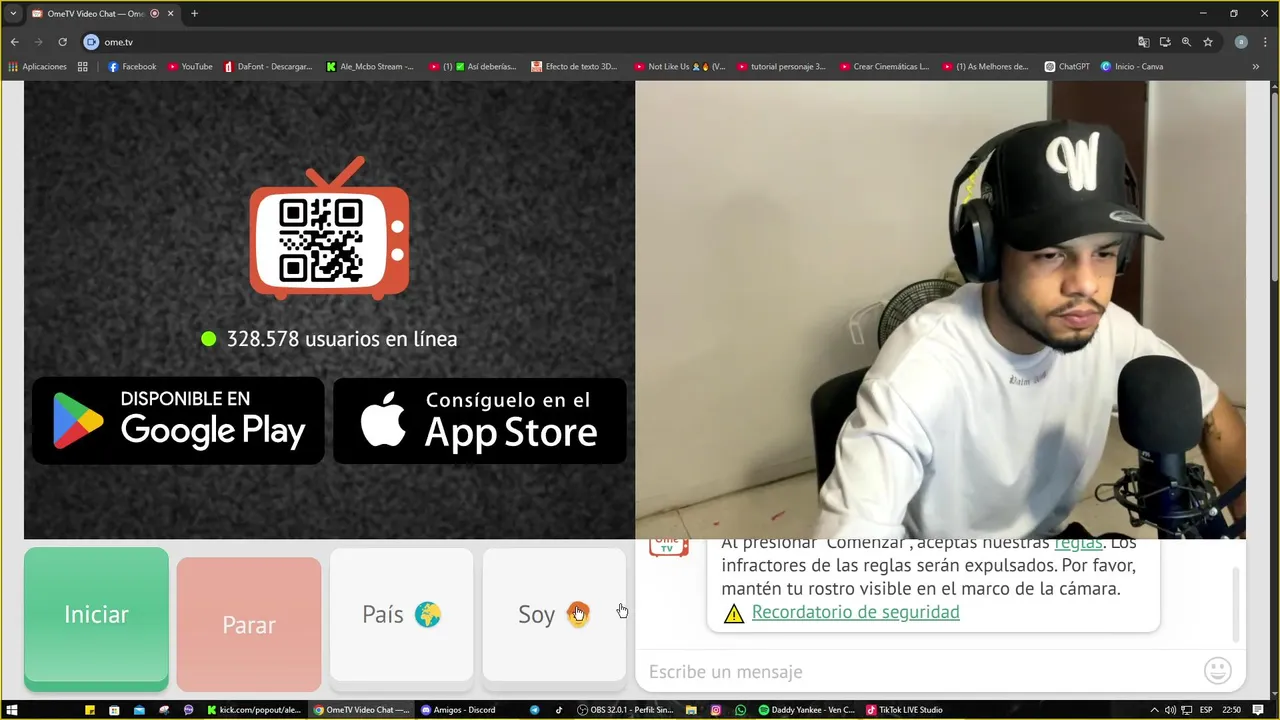The image size is (1280, 720).
Task: Open the Not Like Us bookmark
Action: point(679,67)
